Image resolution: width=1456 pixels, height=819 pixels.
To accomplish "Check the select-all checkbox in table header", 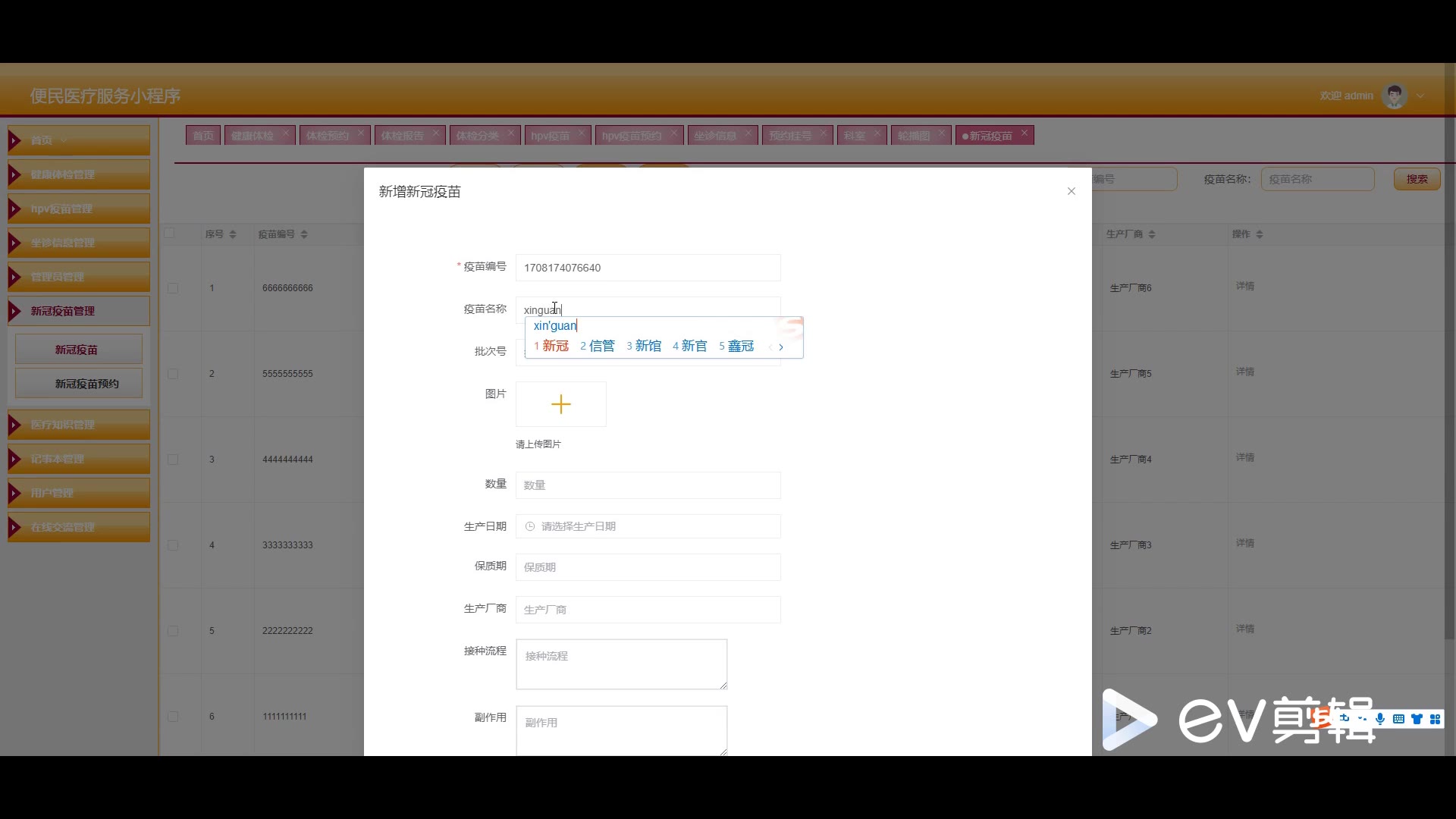I will pos(170,234).
